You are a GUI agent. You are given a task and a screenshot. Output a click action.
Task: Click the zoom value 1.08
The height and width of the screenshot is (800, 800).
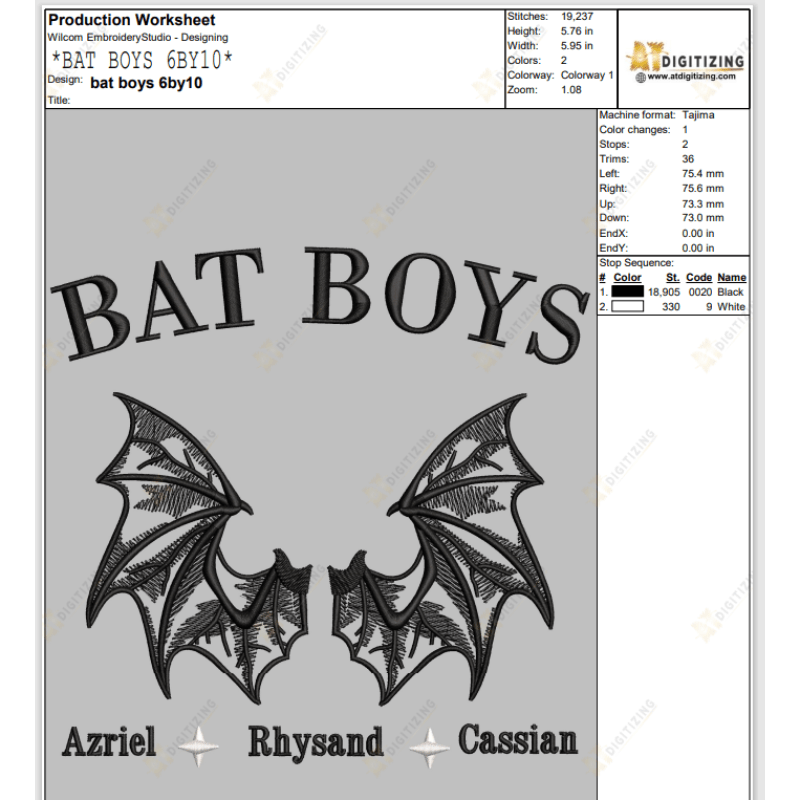click(571, 90)
